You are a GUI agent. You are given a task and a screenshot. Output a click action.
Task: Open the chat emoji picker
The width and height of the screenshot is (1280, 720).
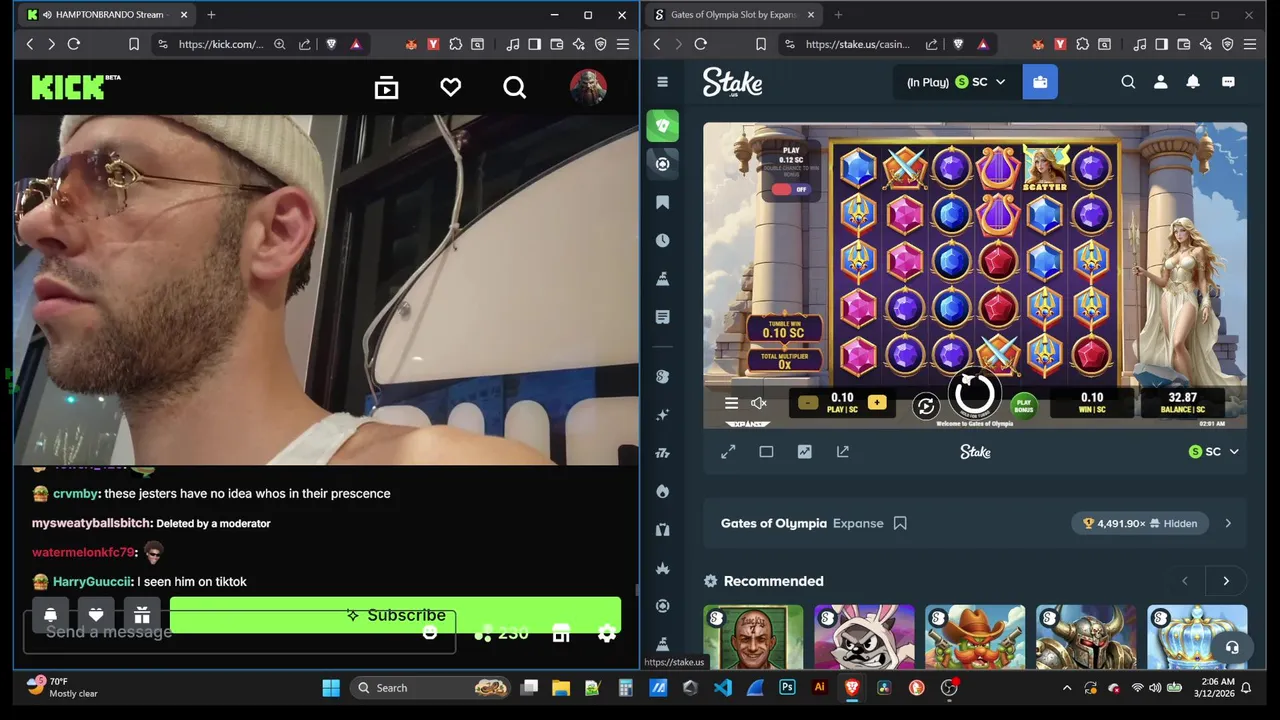click(430, 633)
